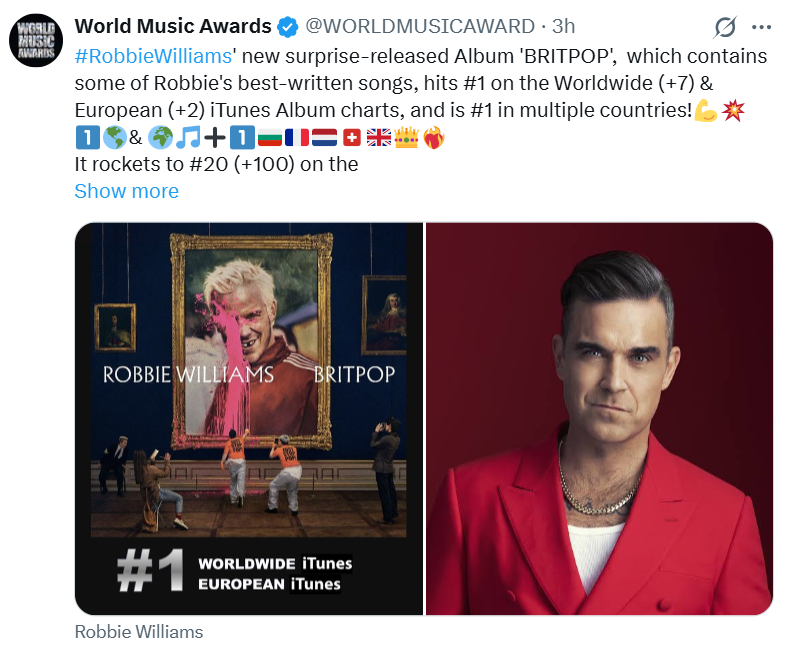
Task: Click the France flag emoji
Action: coord(297,137)
